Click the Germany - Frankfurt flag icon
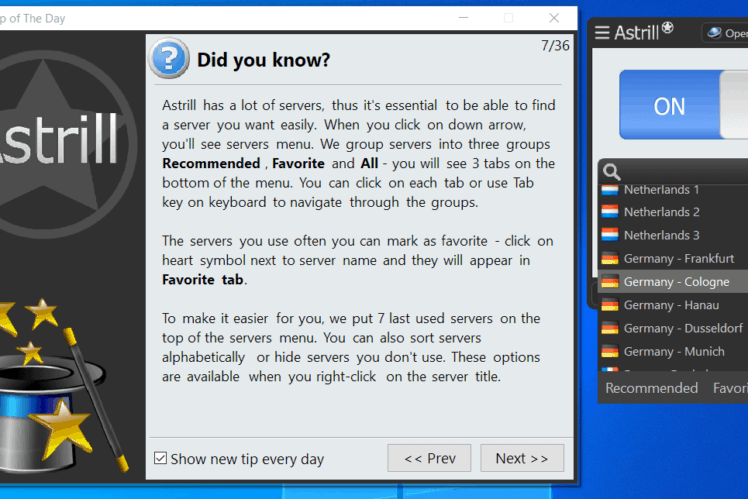This screenshot has width=748, height=499. click(610, 259)
